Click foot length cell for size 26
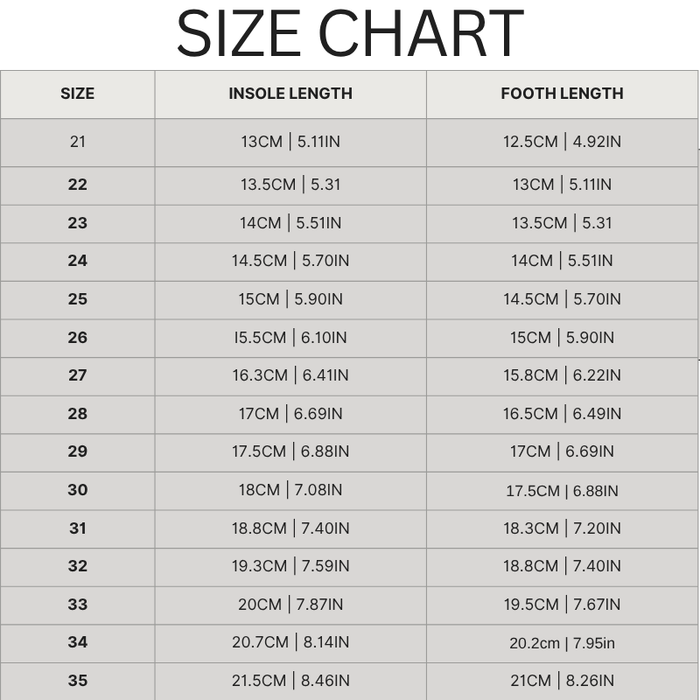700x700 pixels. (x=562, y=338)
